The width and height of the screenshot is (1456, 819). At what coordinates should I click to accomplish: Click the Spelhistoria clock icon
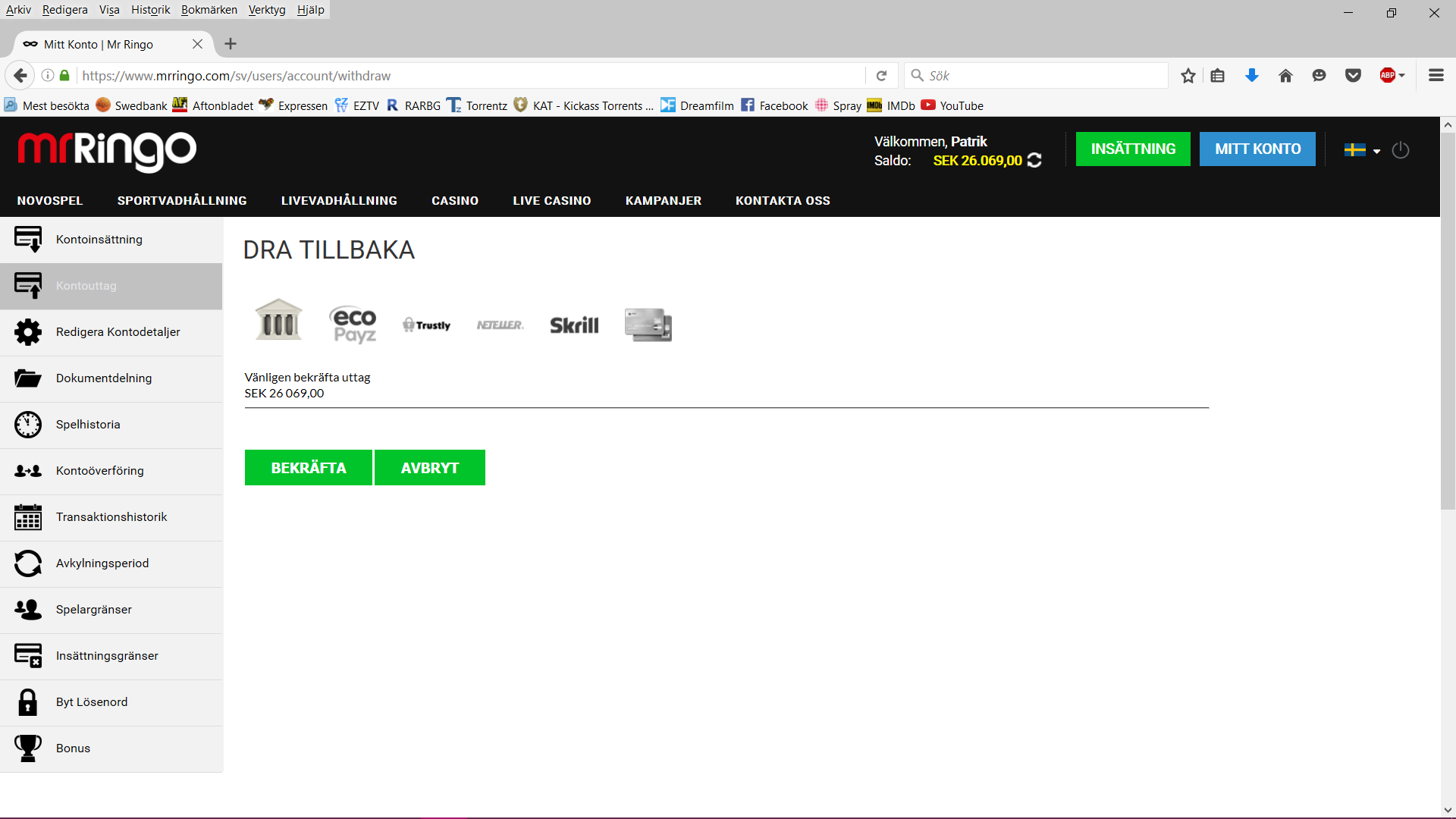point(28,425)
